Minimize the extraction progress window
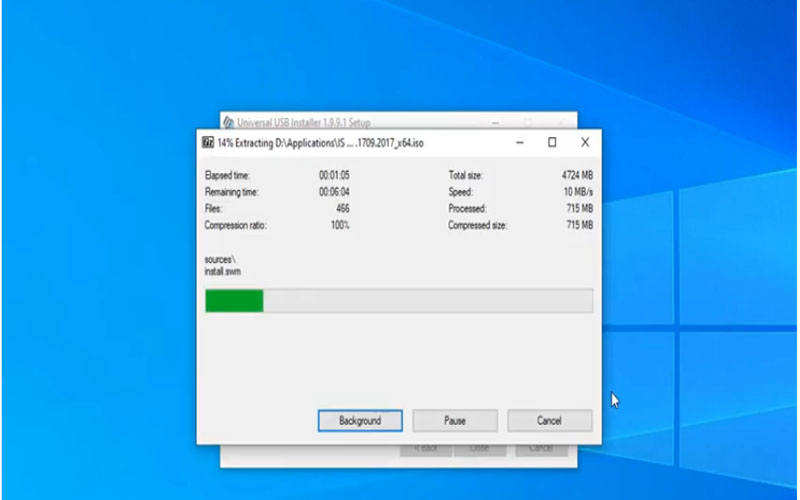 coord(519,142)
